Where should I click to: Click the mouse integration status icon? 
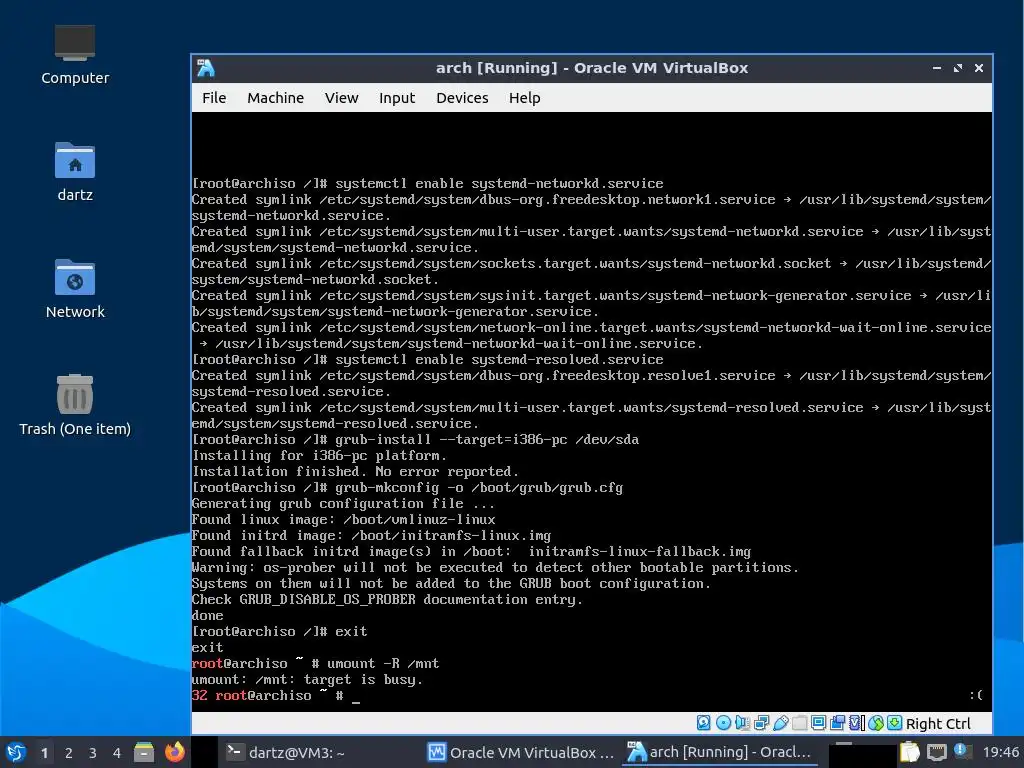[x=876, y=722]
